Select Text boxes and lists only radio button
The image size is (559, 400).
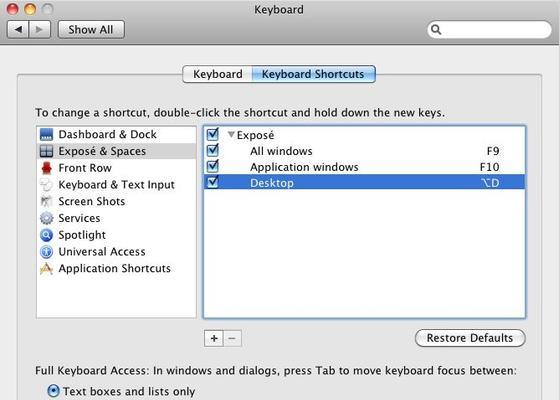[53, 391]
